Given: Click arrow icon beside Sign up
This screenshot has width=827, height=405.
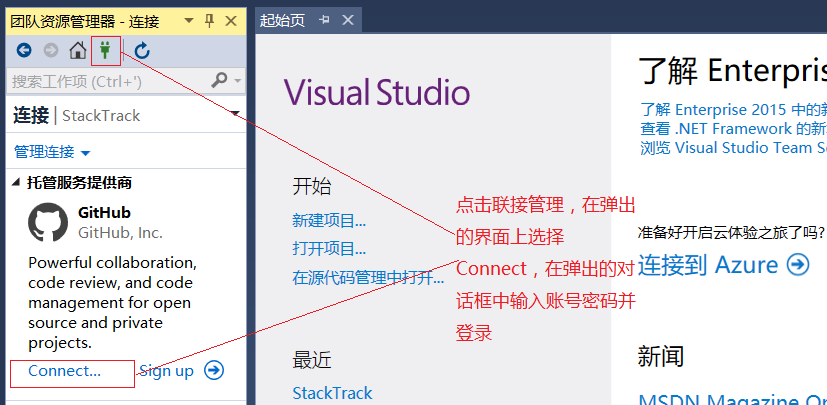Looking at the screenshot, I should (214, 370).
